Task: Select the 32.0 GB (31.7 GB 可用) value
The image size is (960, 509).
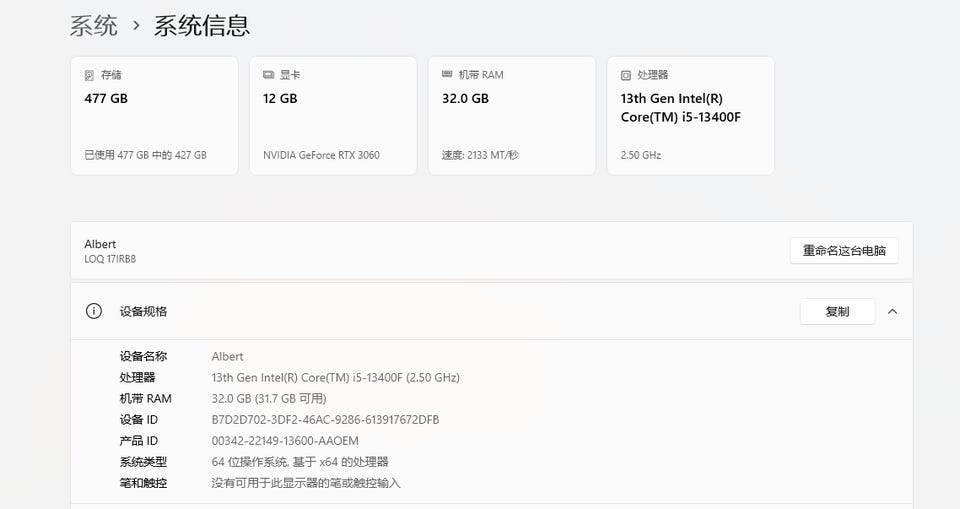Action: pos(269,399)
